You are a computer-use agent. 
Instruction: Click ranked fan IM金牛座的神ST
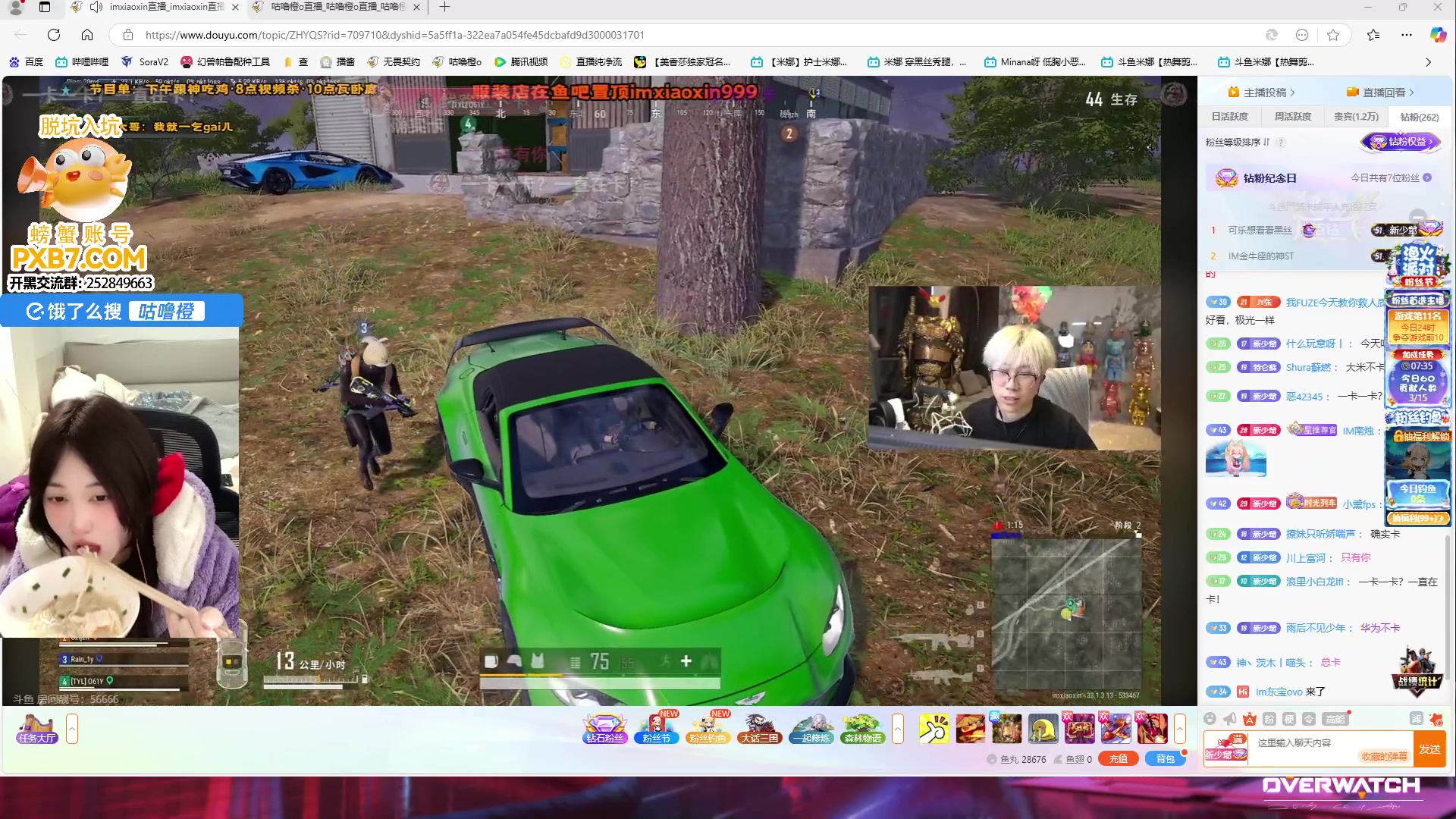[x=1261, y=256]
